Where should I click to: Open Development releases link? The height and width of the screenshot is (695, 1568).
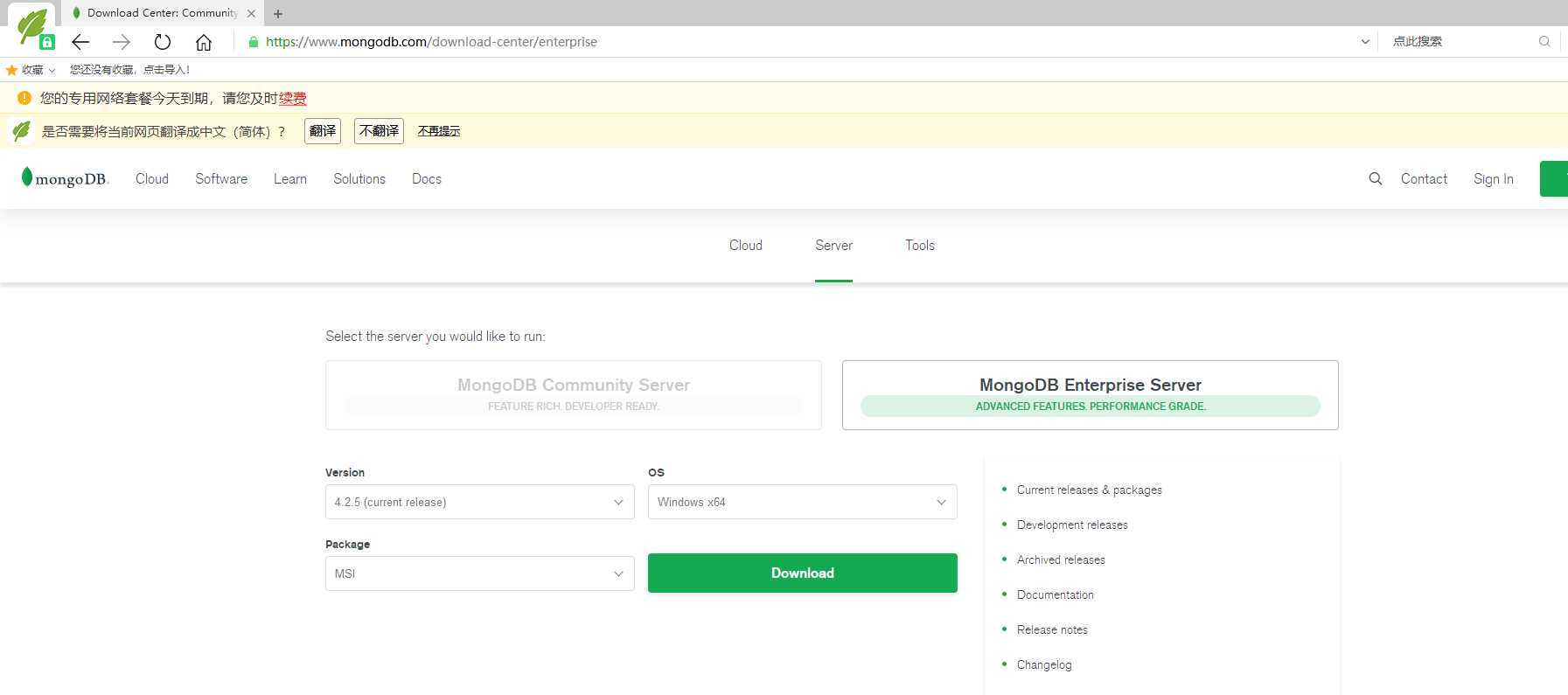coord(1072,525)
